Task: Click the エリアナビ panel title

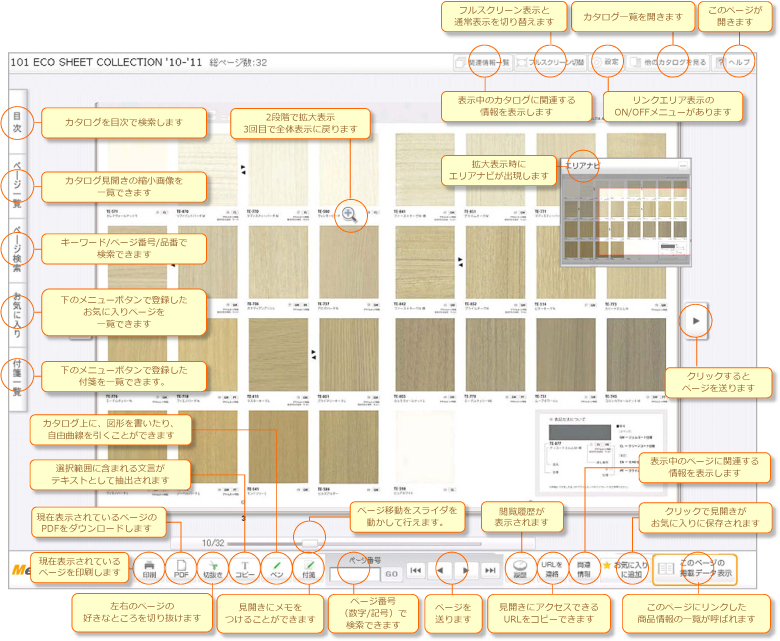Action: pos(583,166)
